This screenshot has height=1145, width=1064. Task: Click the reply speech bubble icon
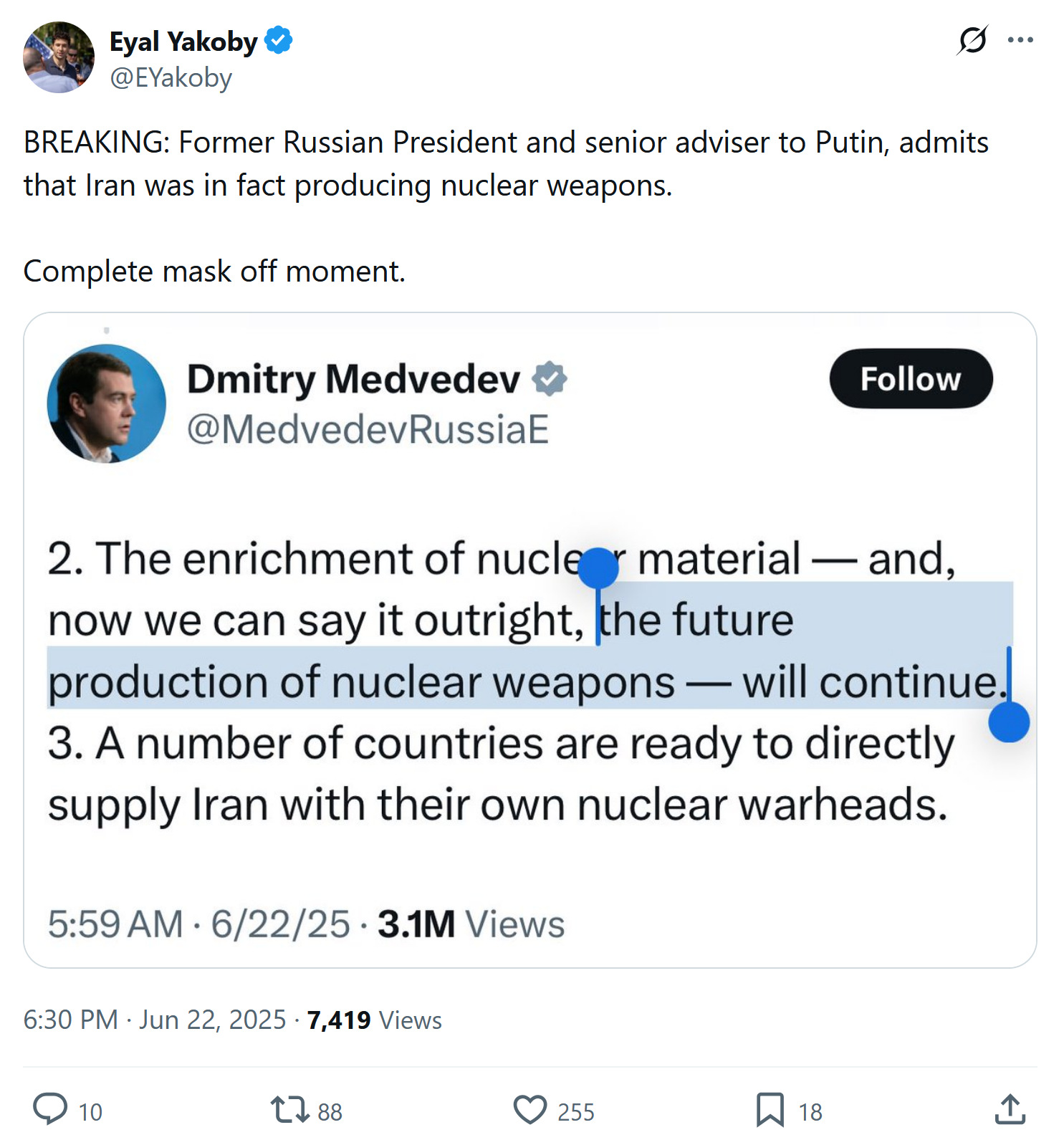tap(50, 1109)
